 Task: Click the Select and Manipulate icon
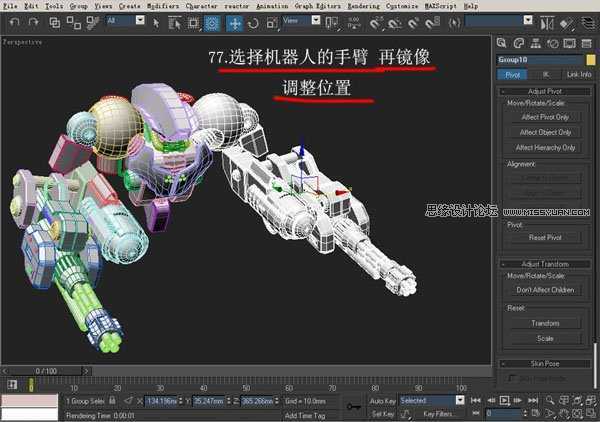354,23
